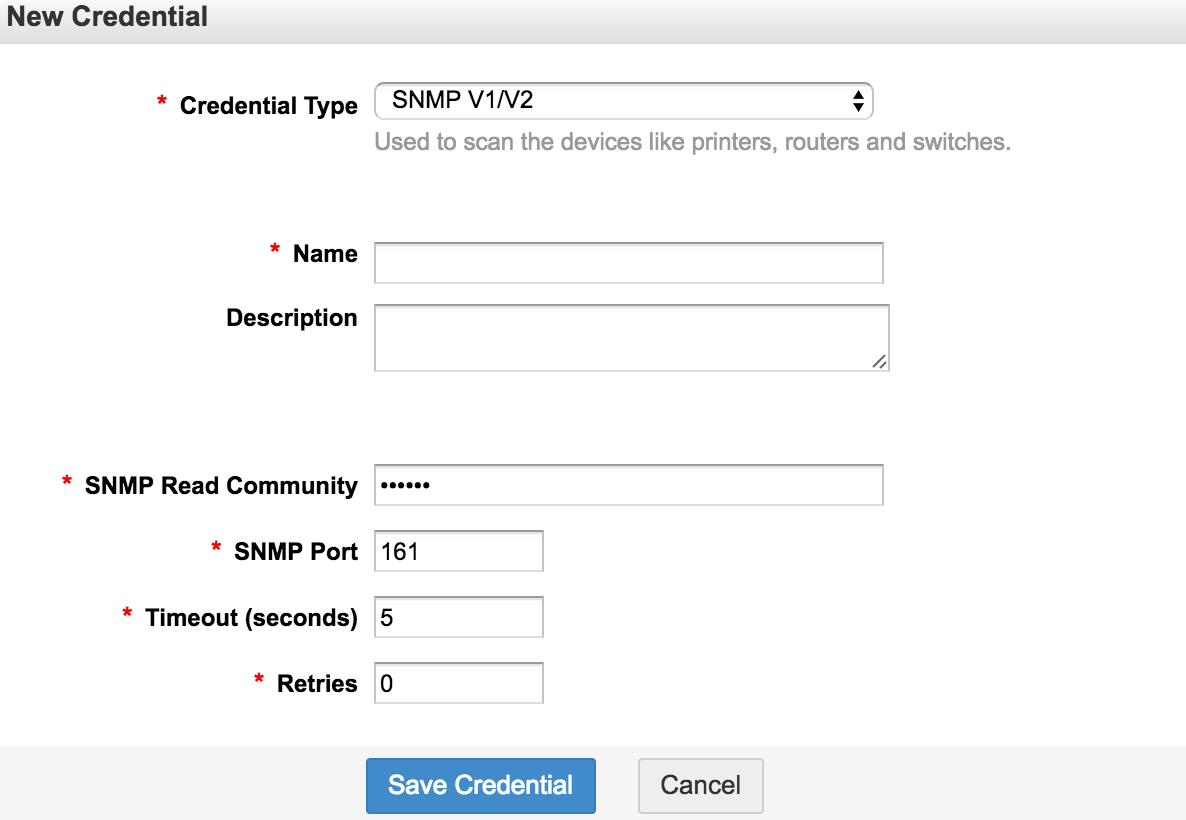1186x820 pixels.
Task: Open the Credential Type dropdown
Action: [x=622, y=101]
